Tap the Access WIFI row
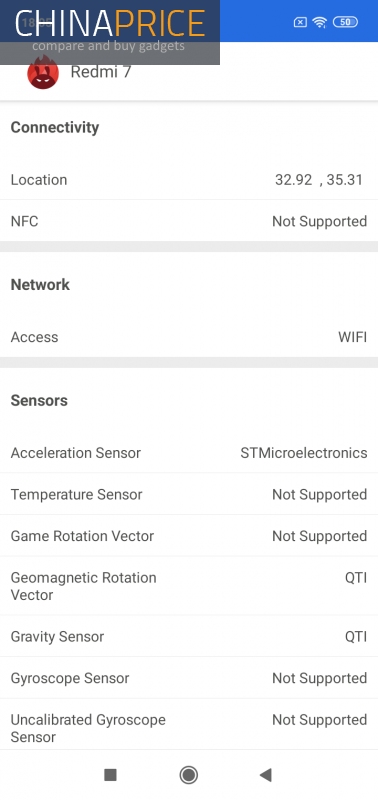Viewport: 378px width, 800px height. tap(189, 337)
